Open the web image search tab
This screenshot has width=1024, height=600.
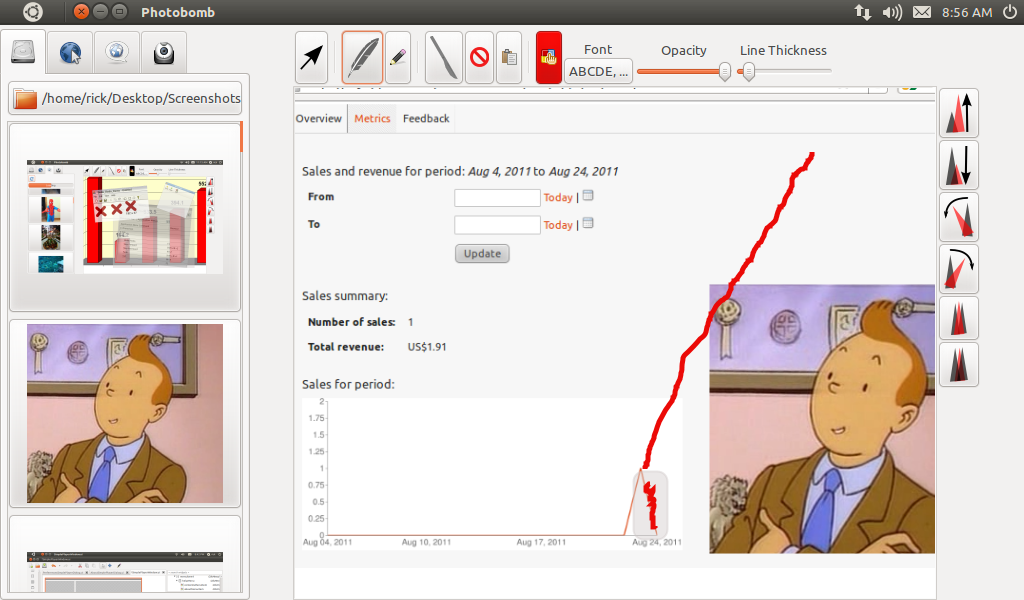pyautogui.click(x=116, y=53)
